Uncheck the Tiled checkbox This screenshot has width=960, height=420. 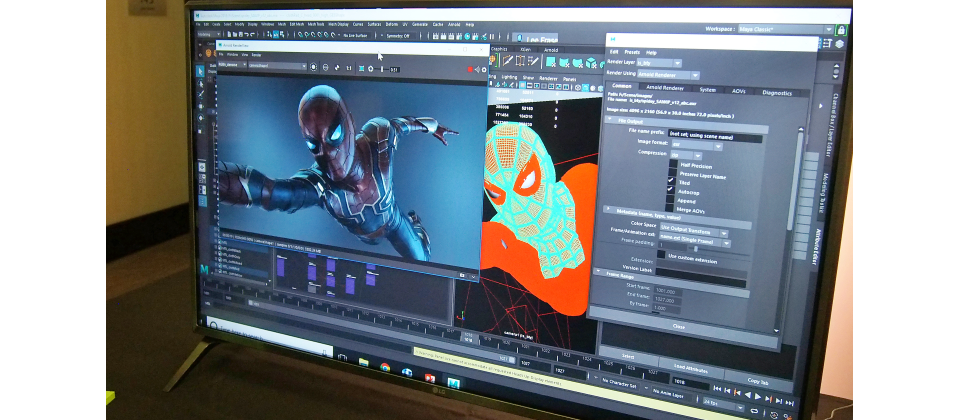click(x=671, y=182)
